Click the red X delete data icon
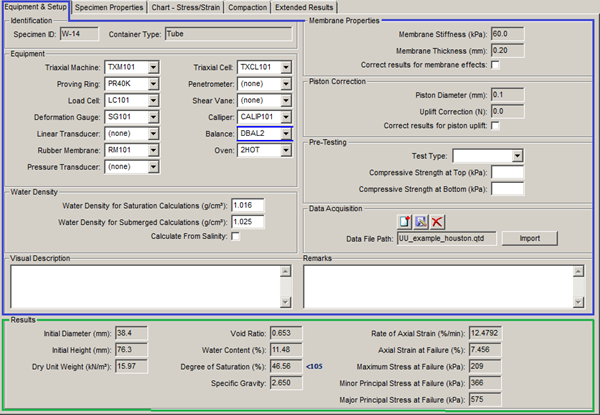600x415 pixels. click(x=437, y=221)
